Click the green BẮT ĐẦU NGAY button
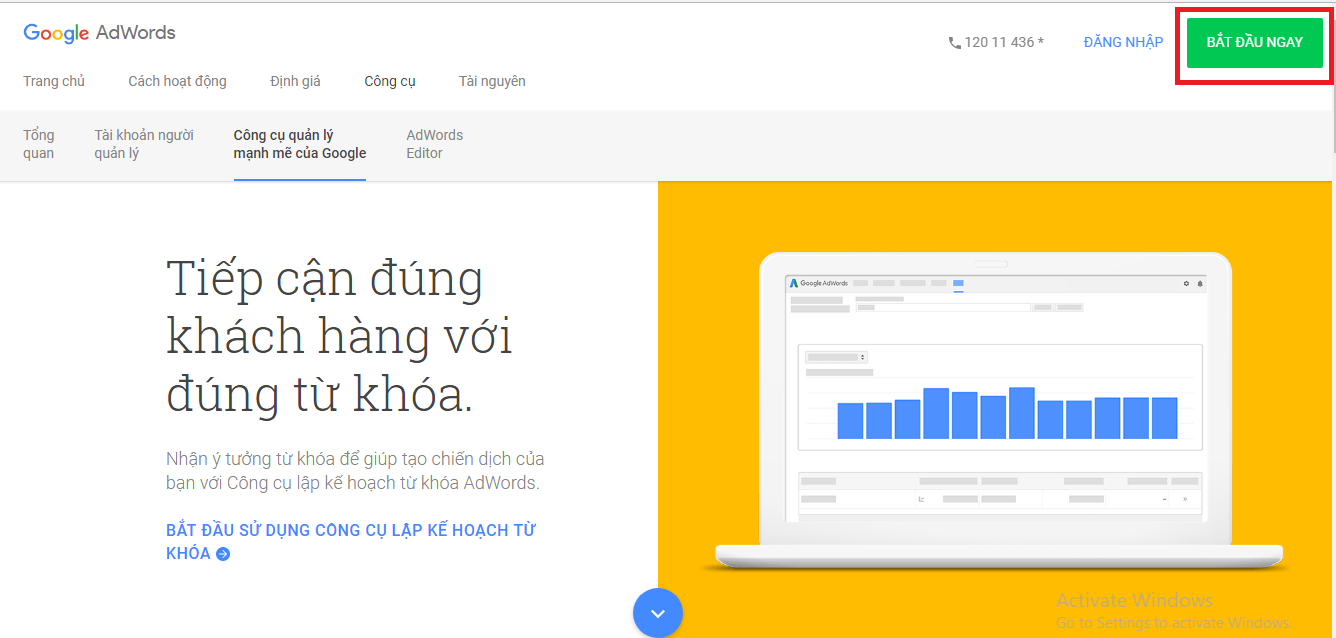The image size is (1336, 638). click(1254, 43)
